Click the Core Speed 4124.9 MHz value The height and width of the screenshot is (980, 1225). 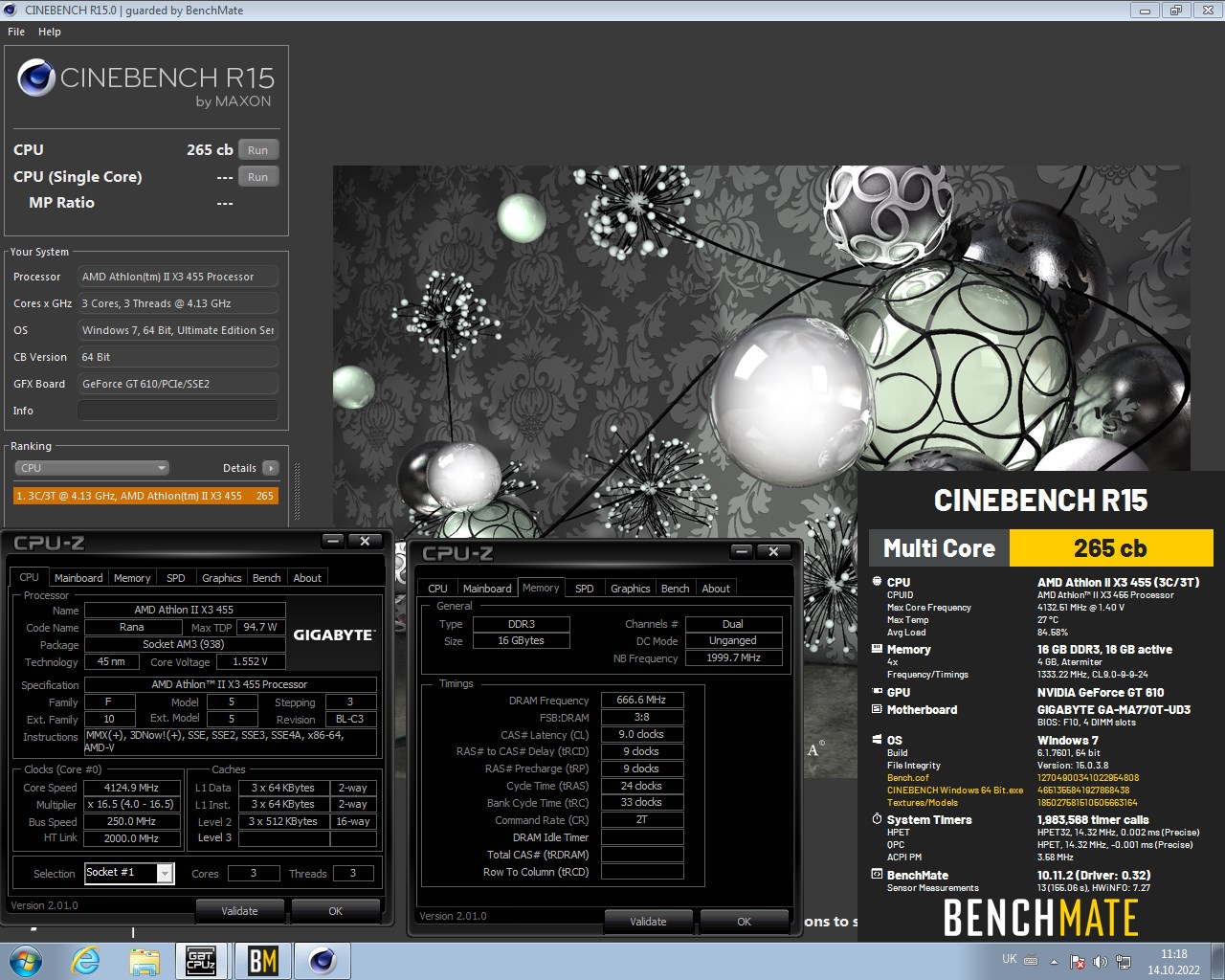[x=132, y=788]
